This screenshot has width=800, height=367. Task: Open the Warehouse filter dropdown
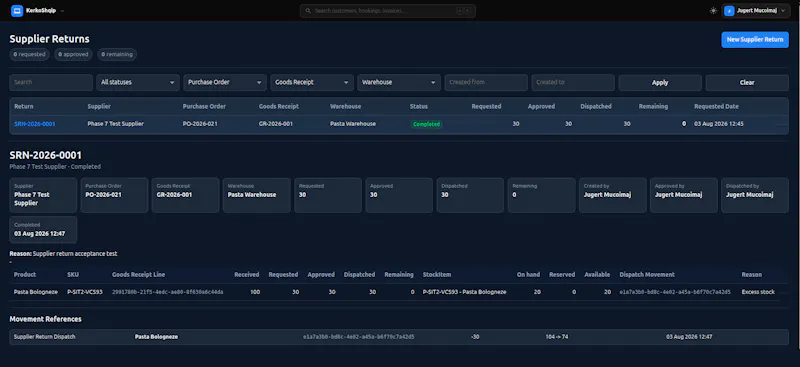click(x=399, y=82)
